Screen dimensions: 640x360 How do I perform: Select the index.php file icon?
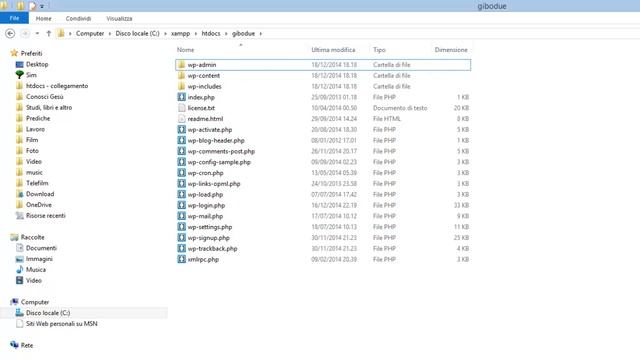coord(182,97)
